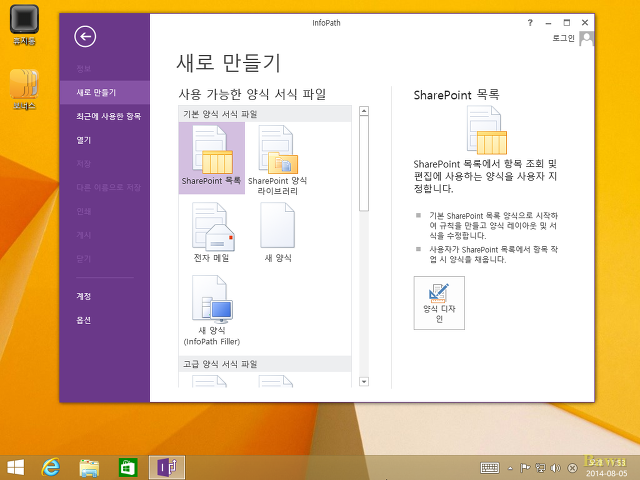The height and width of the screenshot is (480, 640).
Task: Open the help question mark icon
Action: (x=530, y=22)
